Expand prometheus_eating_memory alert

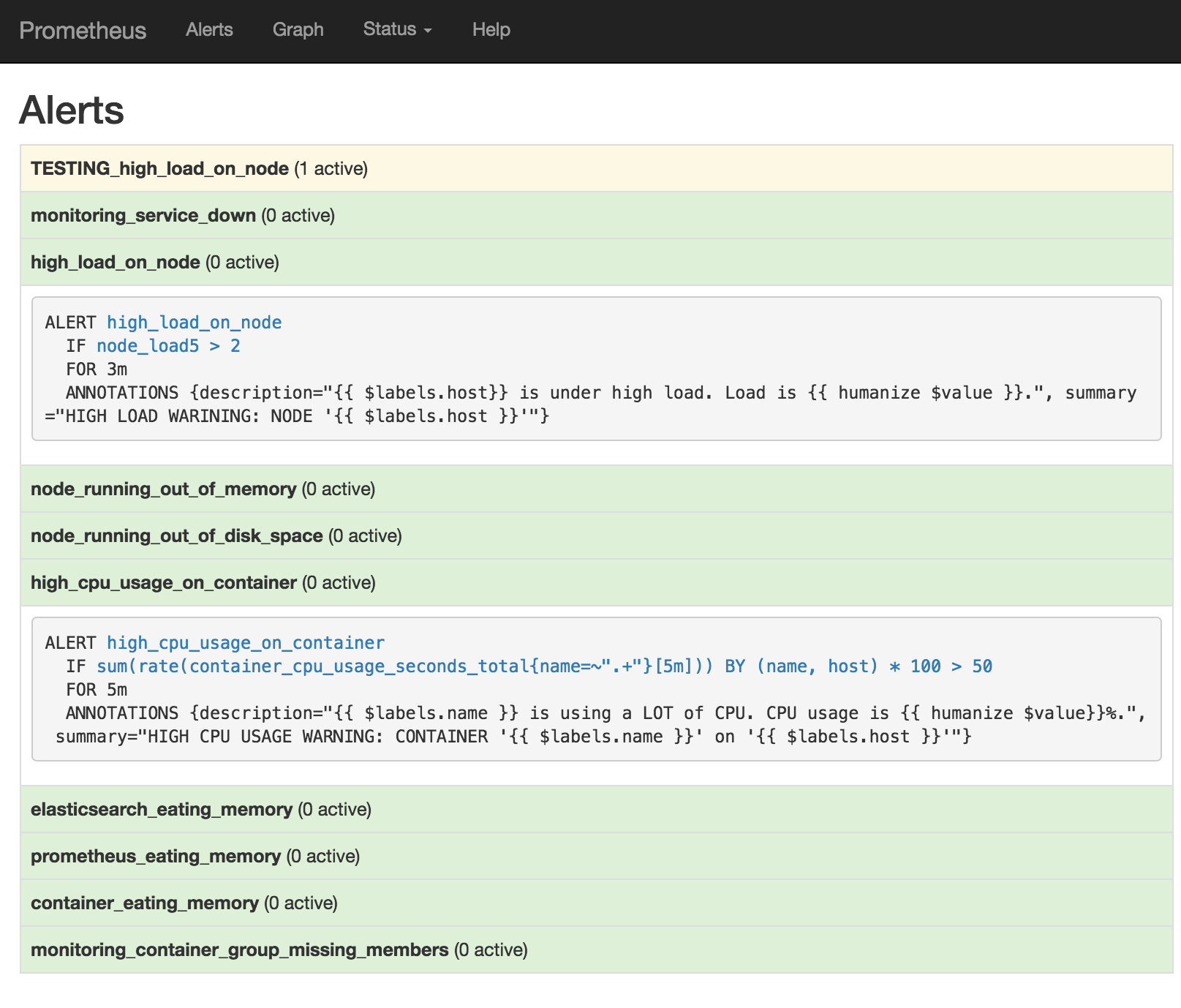coord(597,857)
